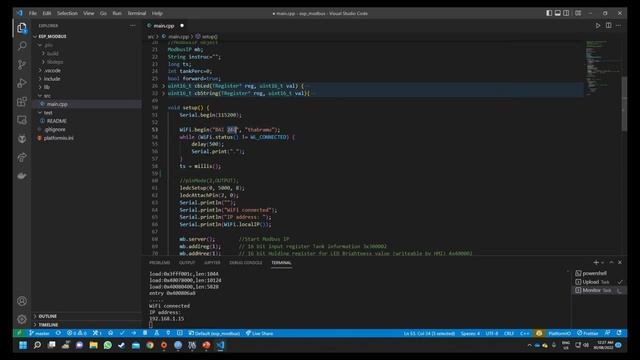
Task: Click UTF-8 encoding in status bar
Action: (x=491, y=333)
